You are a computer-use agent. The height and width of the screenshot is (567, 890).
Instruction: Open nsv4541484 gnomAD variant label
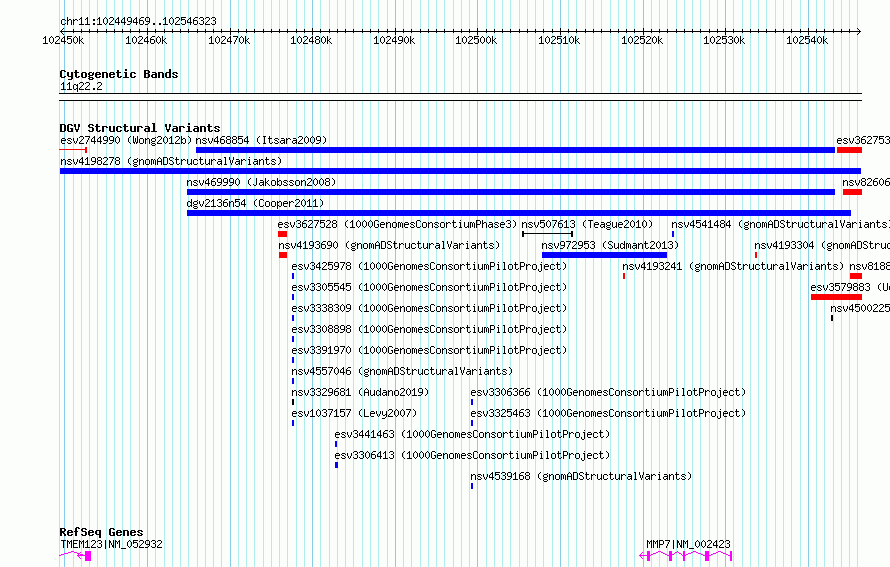click(780, 224)
